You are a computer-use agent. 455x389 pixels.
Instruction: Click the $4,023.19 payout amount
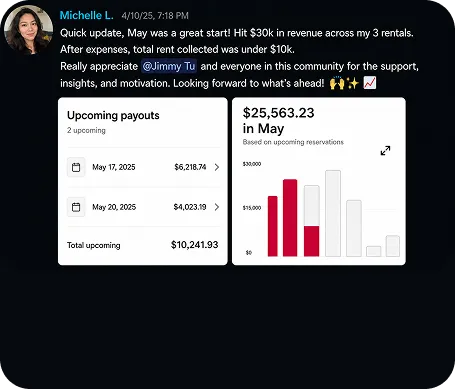click(190, 207)
